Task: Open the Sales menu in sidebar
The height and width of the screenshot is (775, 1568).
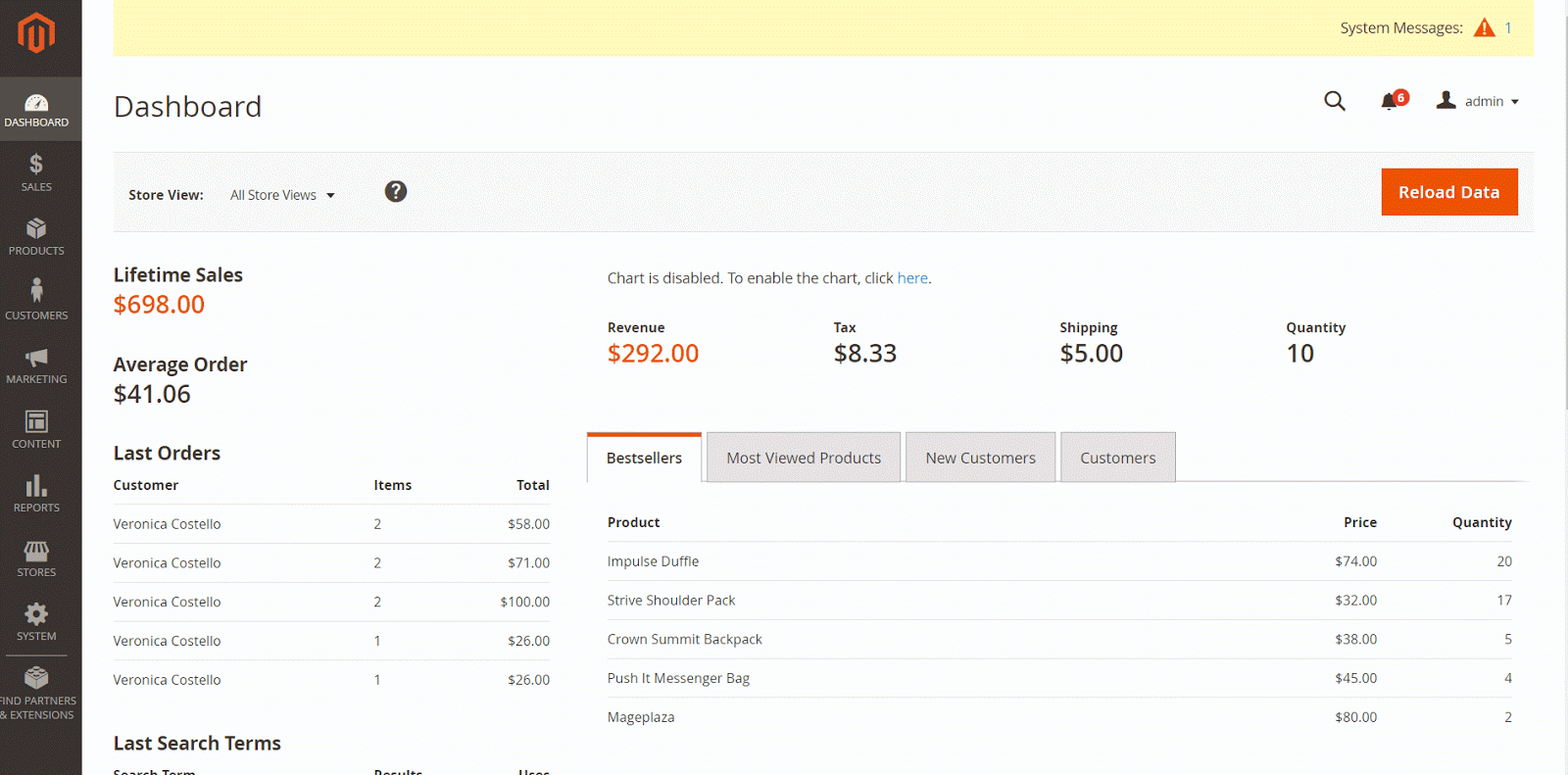Action: point(36,172)
